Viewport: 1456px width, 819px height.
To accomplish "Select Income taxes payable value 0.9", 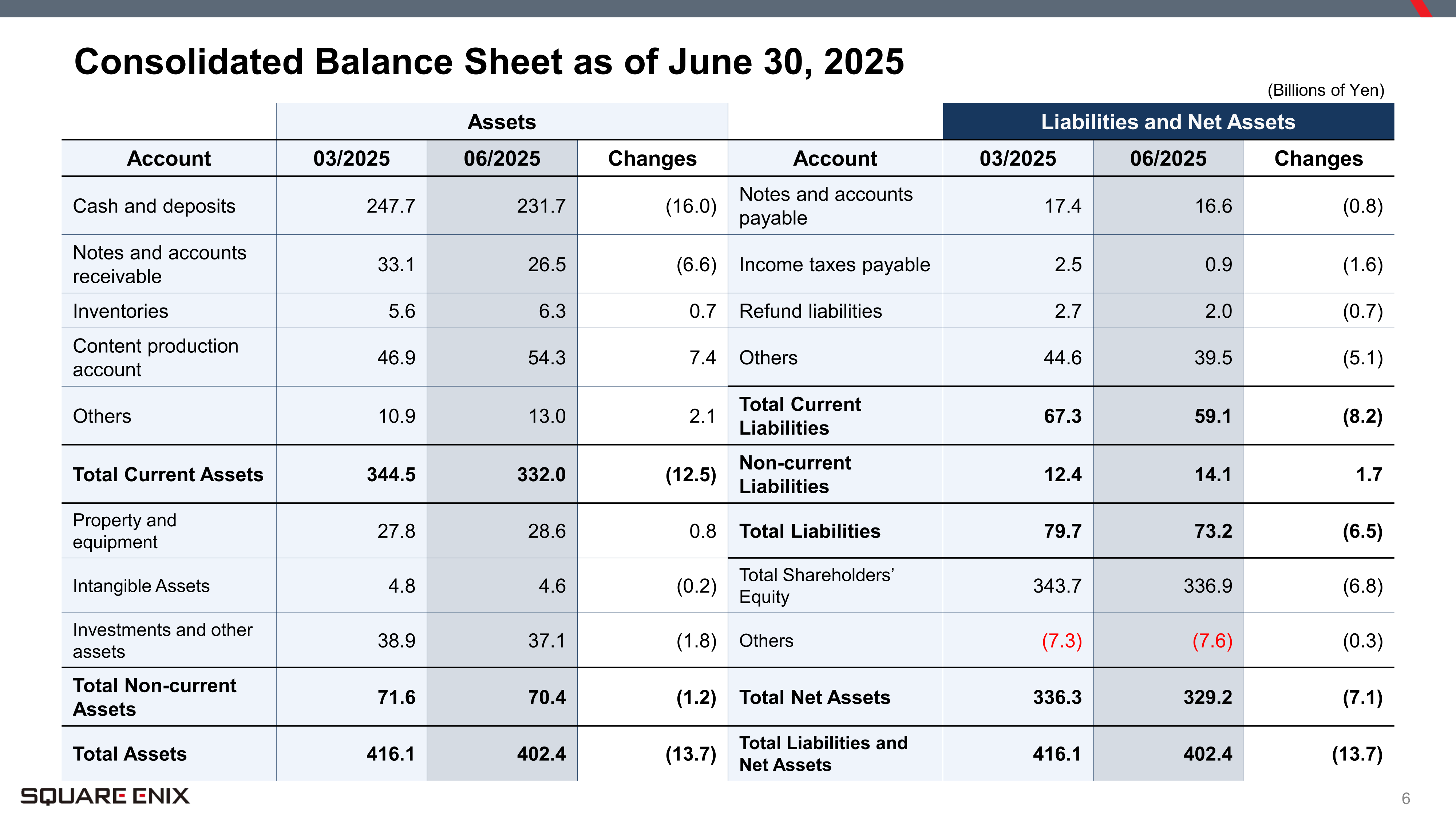I will coord(1218,264).
